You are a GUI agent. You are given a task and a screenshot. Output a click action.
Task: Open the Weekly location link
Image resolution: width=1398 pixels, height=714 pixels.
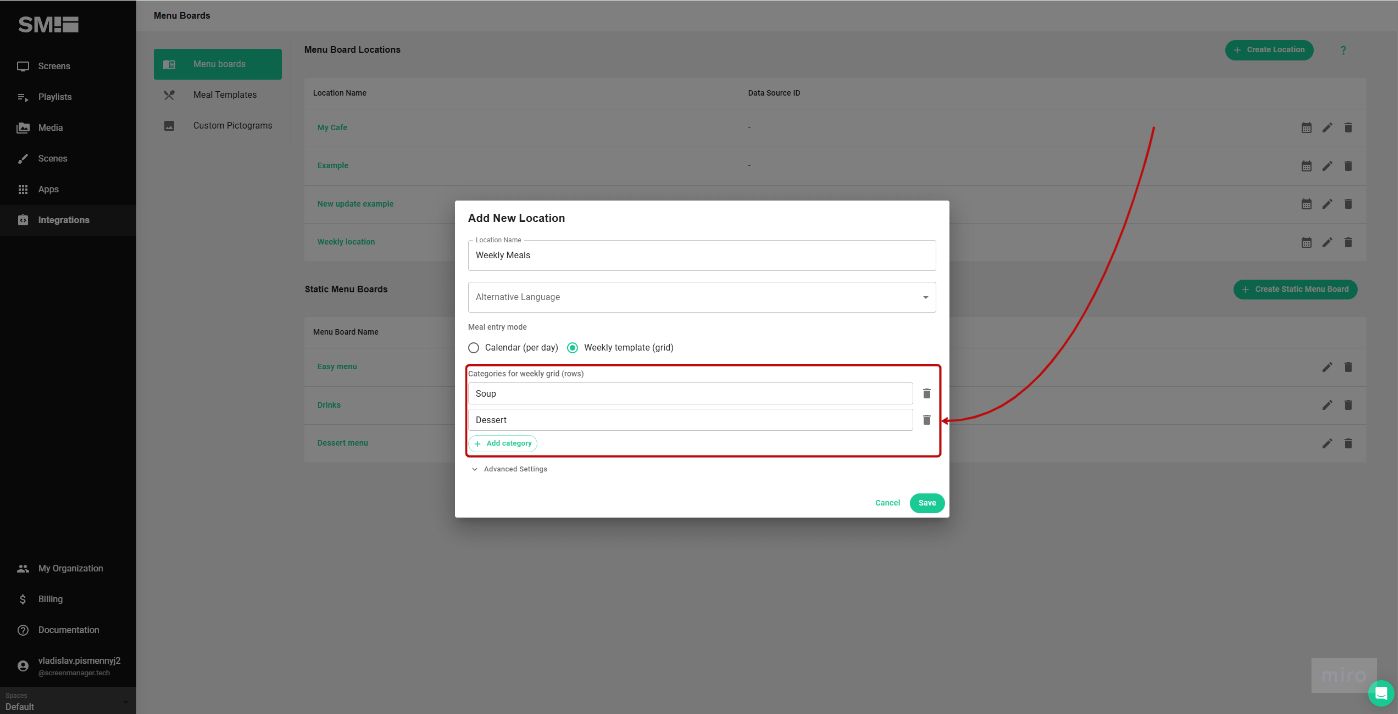[x=346, y=242]
